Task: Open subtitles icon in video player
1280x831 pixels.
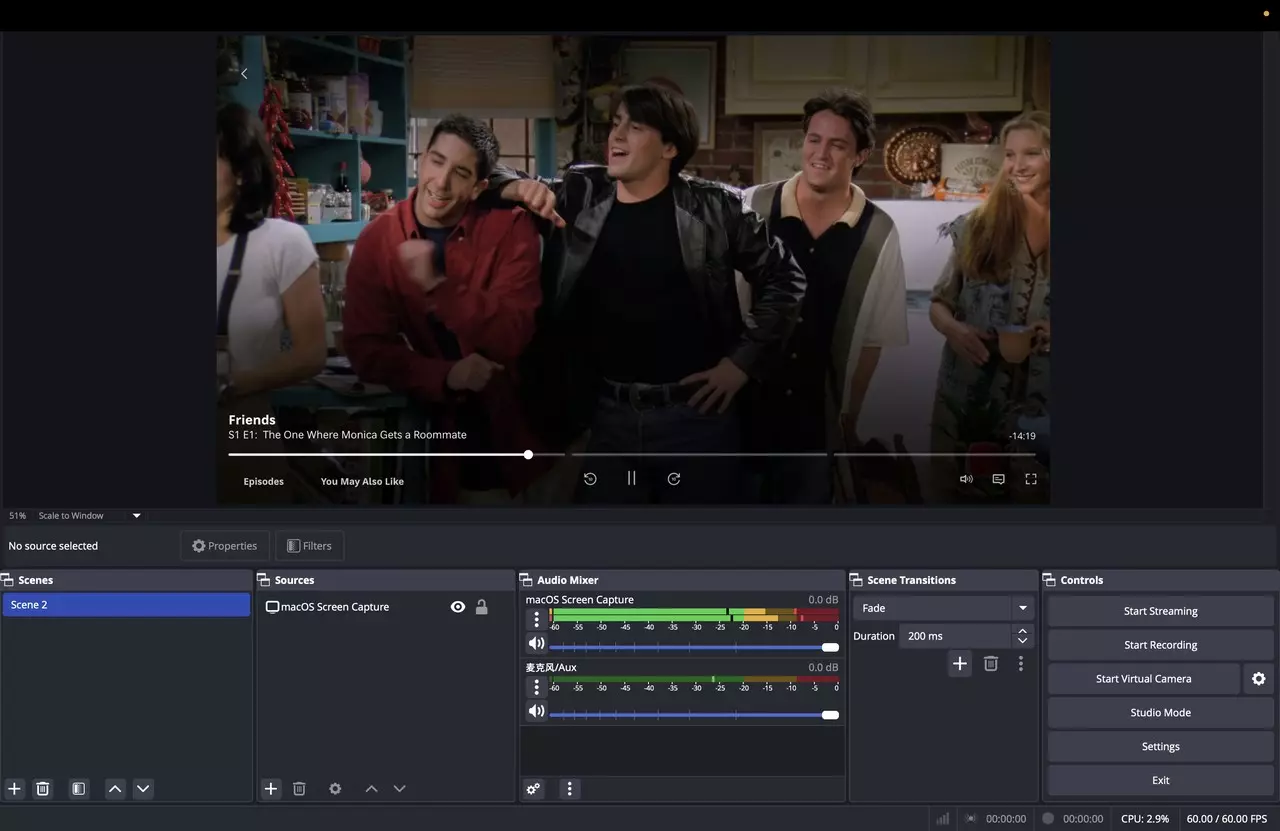Action: pos(998,479)
